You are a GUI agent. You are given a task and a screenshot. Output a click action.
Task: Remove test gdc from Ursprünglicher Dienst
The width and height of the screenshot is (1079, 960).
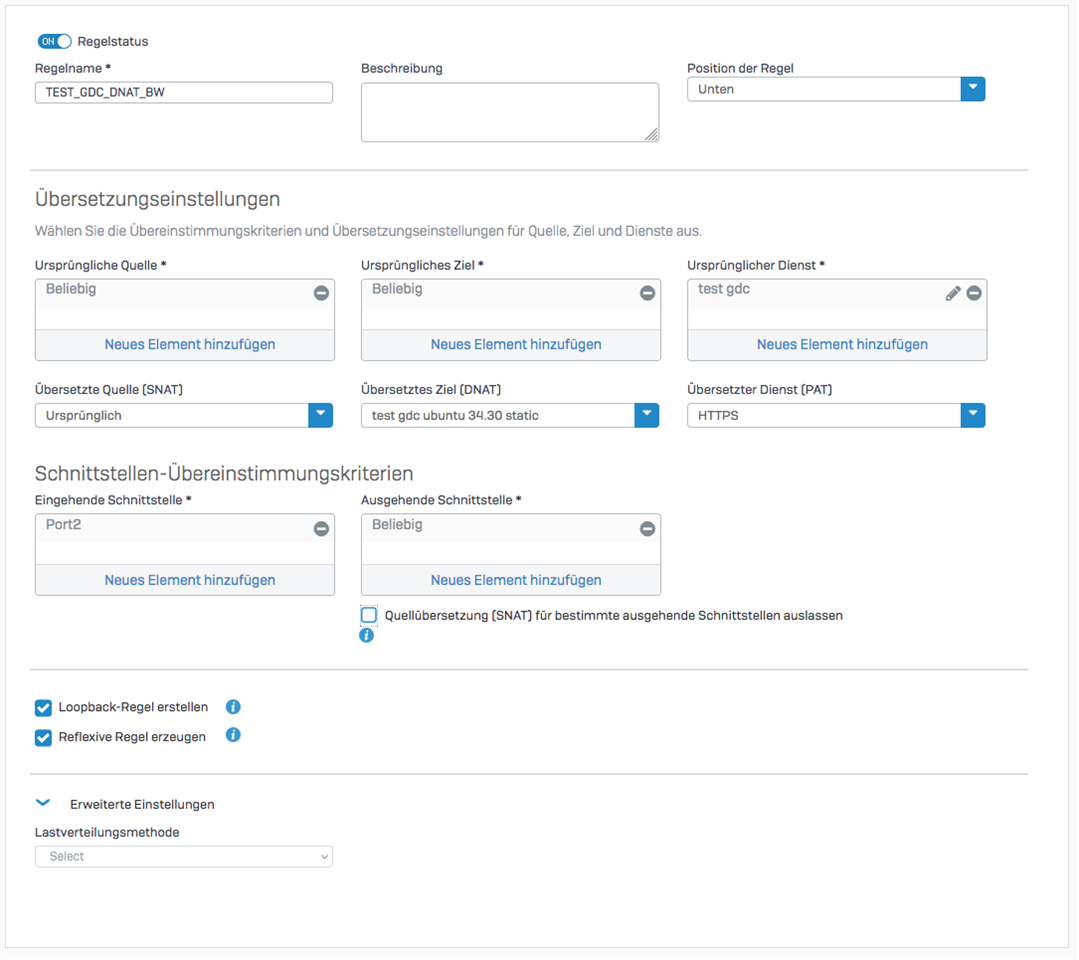pyautogui.click(x=973, y=293)
